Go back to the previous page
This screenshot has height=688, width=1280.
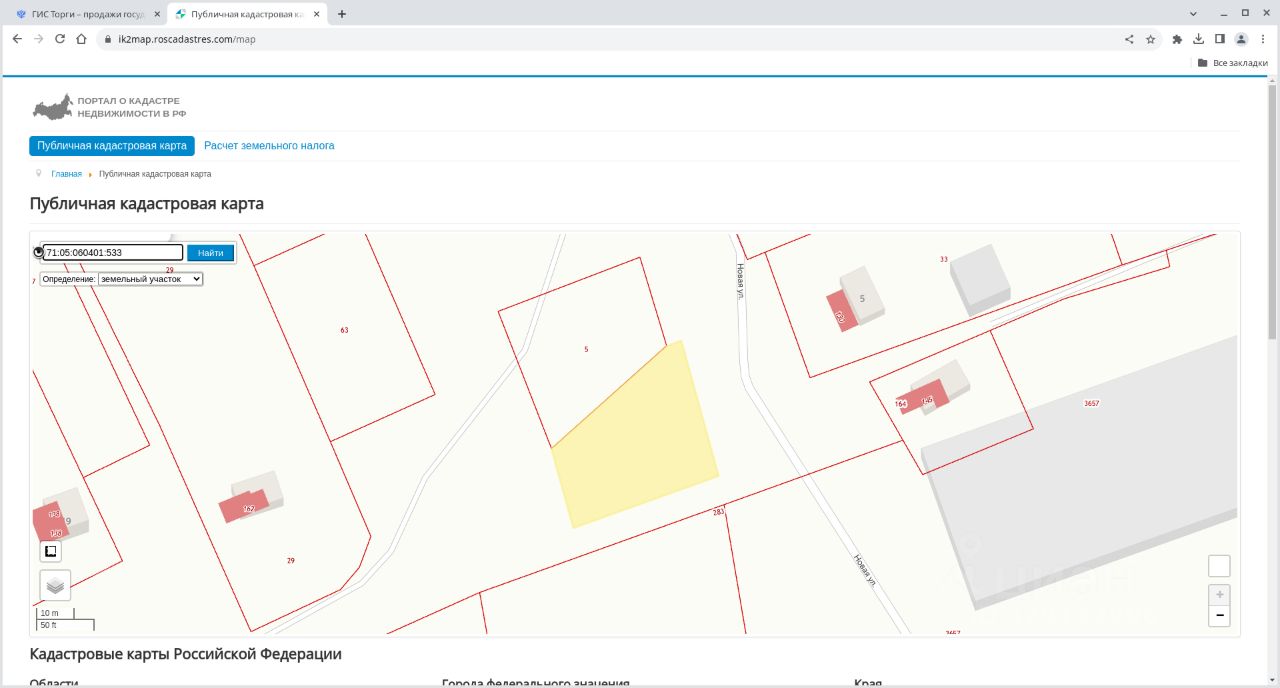pyautogui.click(x=16, y=39)
